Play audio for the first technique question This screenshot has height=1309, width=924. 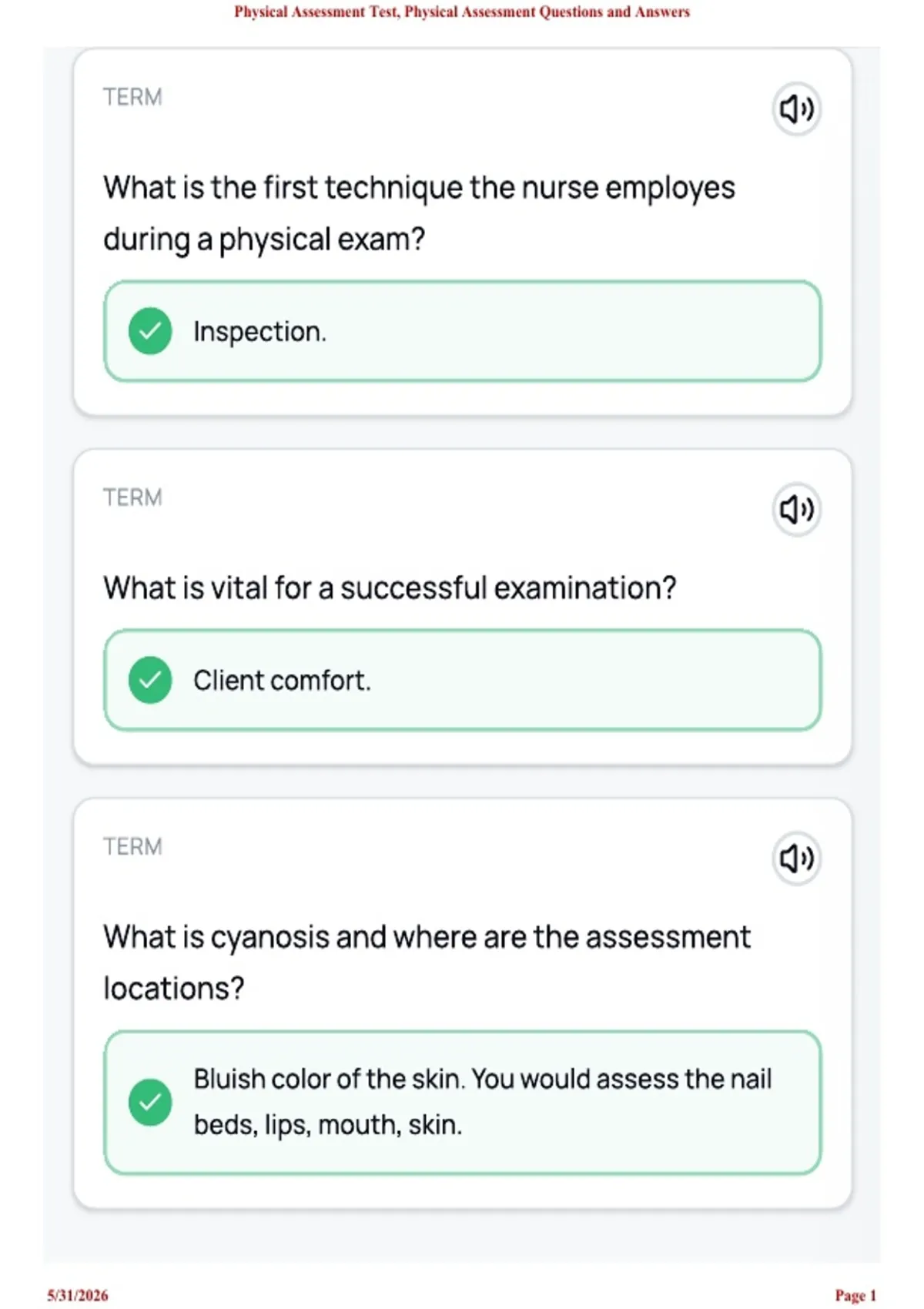[x=797, y=109]
